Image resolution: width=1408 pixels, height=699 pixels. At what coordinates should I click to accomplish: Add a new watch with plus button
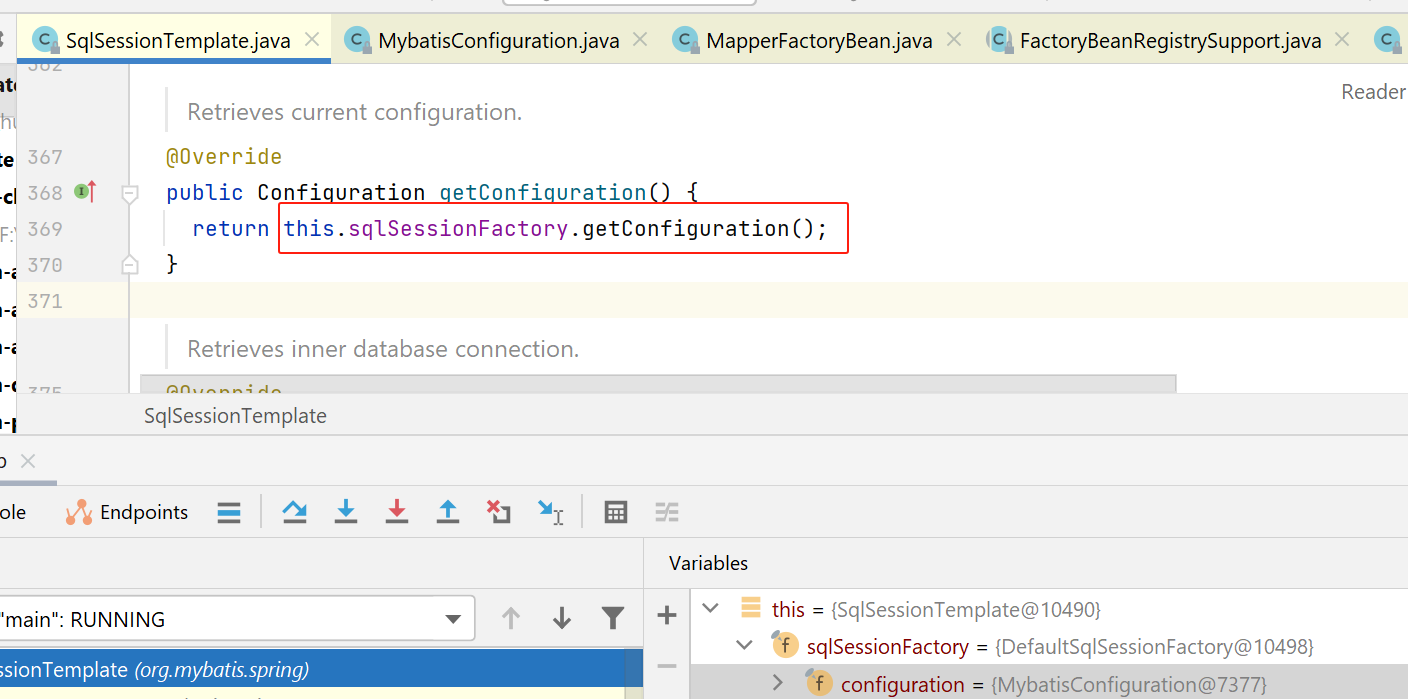pos(667,616)
